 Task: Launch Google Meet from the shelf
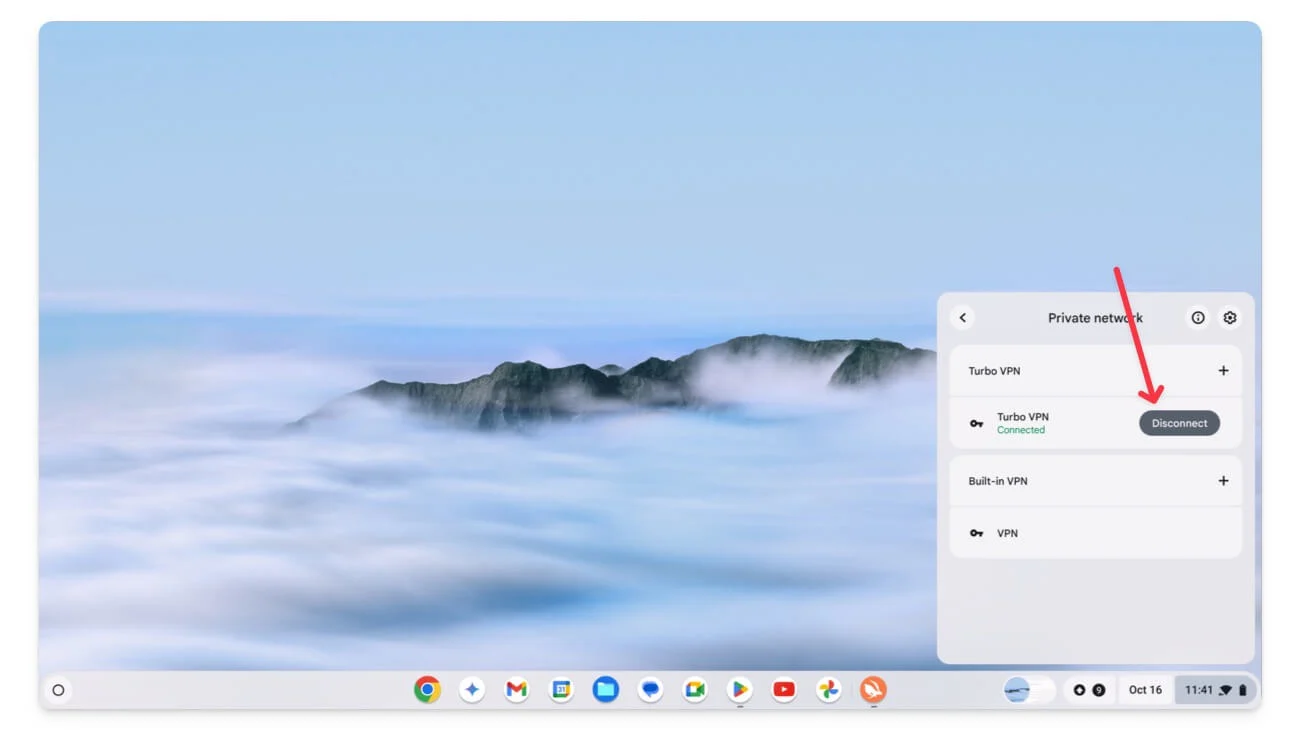click(695, 689)
